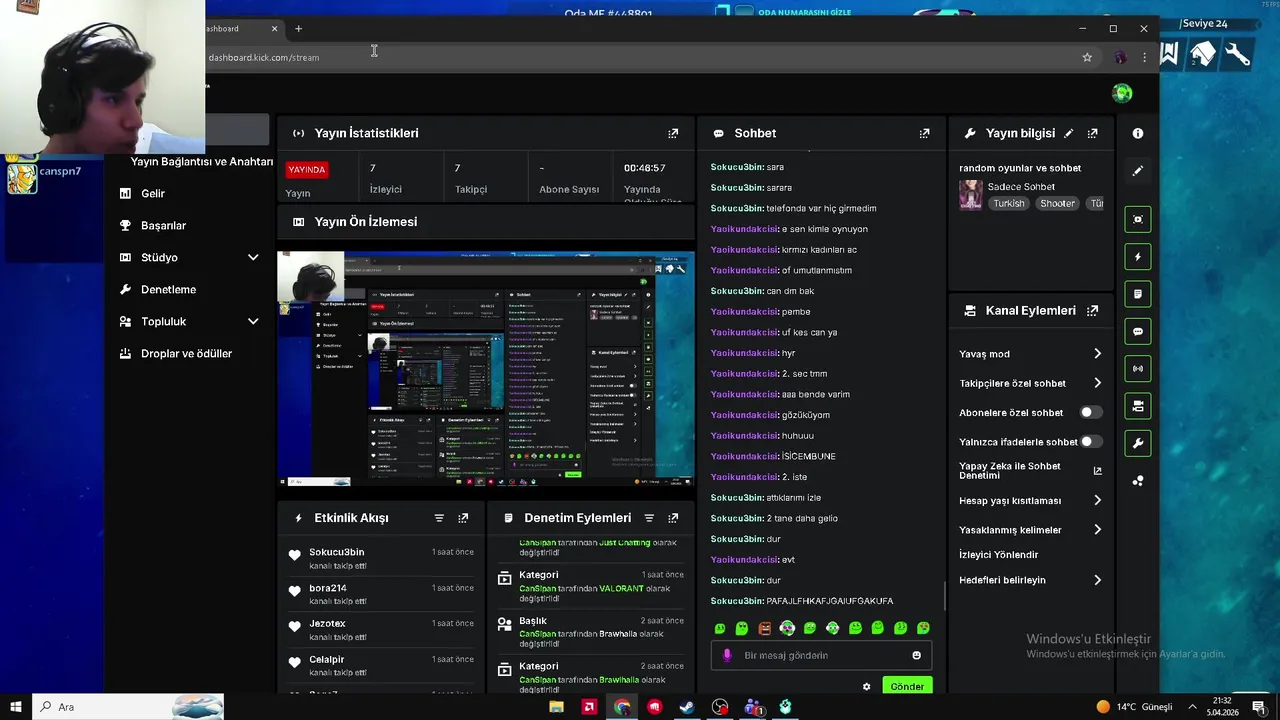
Task: Open Hedefleri belirleyin options arrow
Action: pos(1097,580)
